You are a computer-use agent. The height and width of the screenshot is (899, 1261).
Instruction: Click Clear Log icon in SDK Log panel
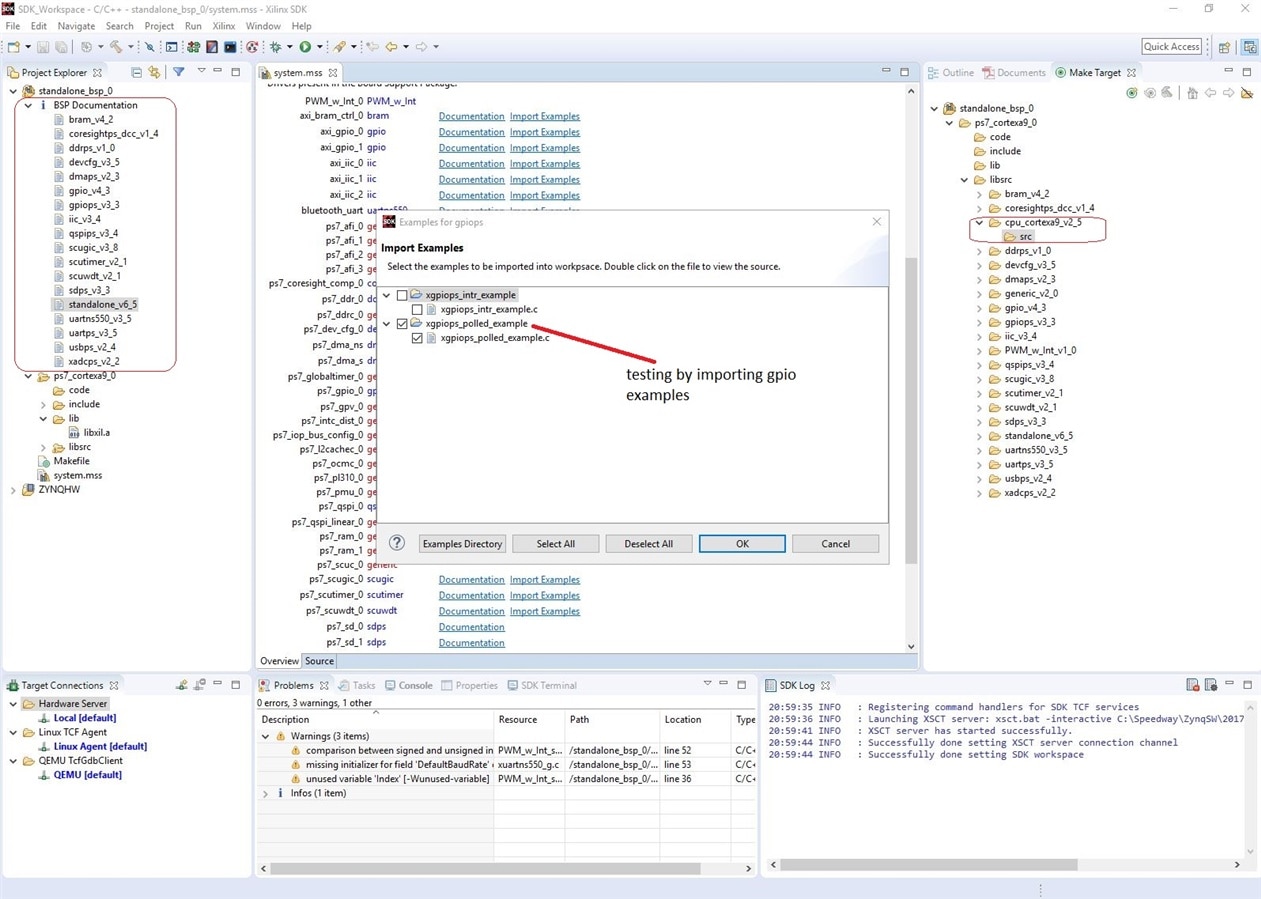click(x=1192, y=685)
